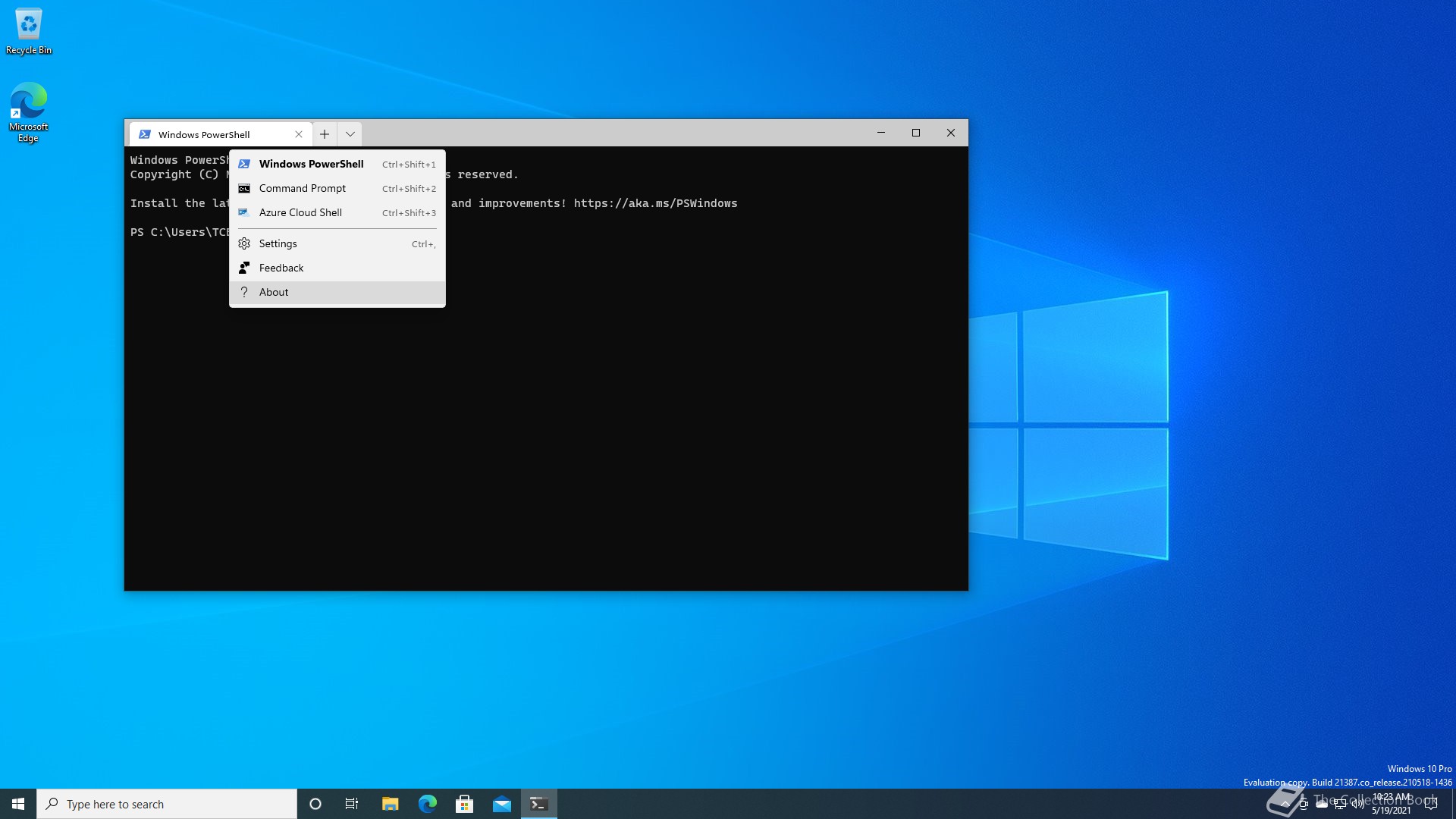Choose Azure Cloud Shell menu entry
Viewport: 1456px width, 819px height.
[337, 212]
